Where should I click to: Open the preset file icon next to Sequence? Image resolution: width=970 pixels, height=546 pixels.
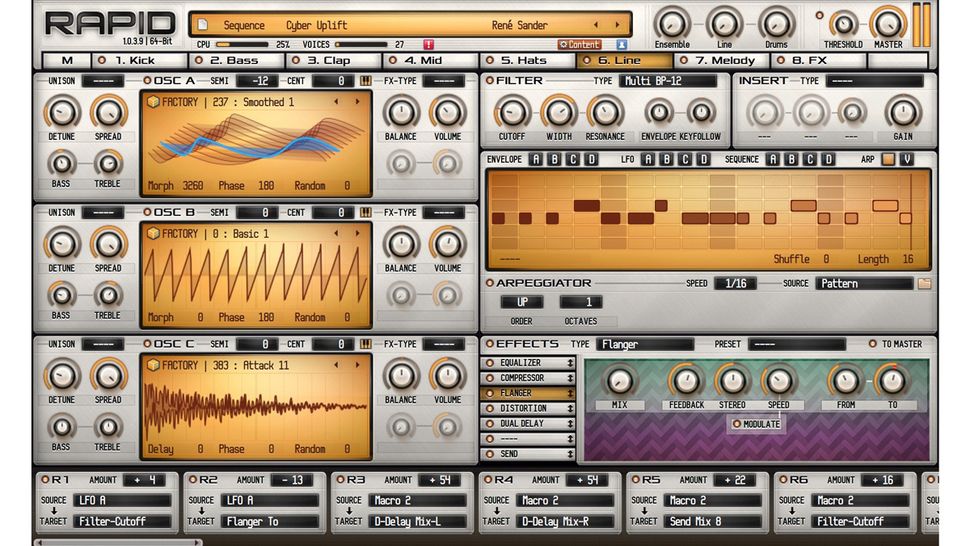click(x=202, y=25)
